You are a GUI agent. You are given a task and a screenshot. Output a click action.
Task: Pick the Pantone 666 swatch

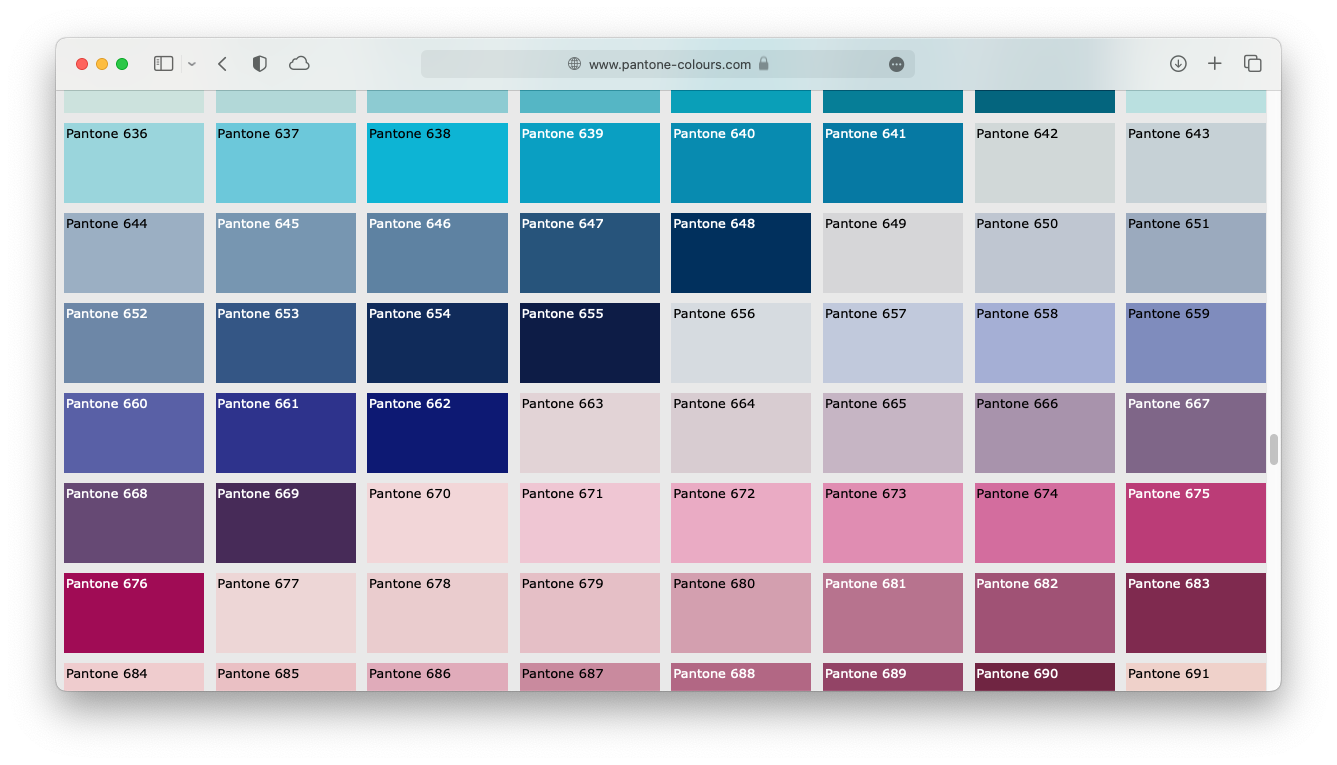coord(1045,433)
